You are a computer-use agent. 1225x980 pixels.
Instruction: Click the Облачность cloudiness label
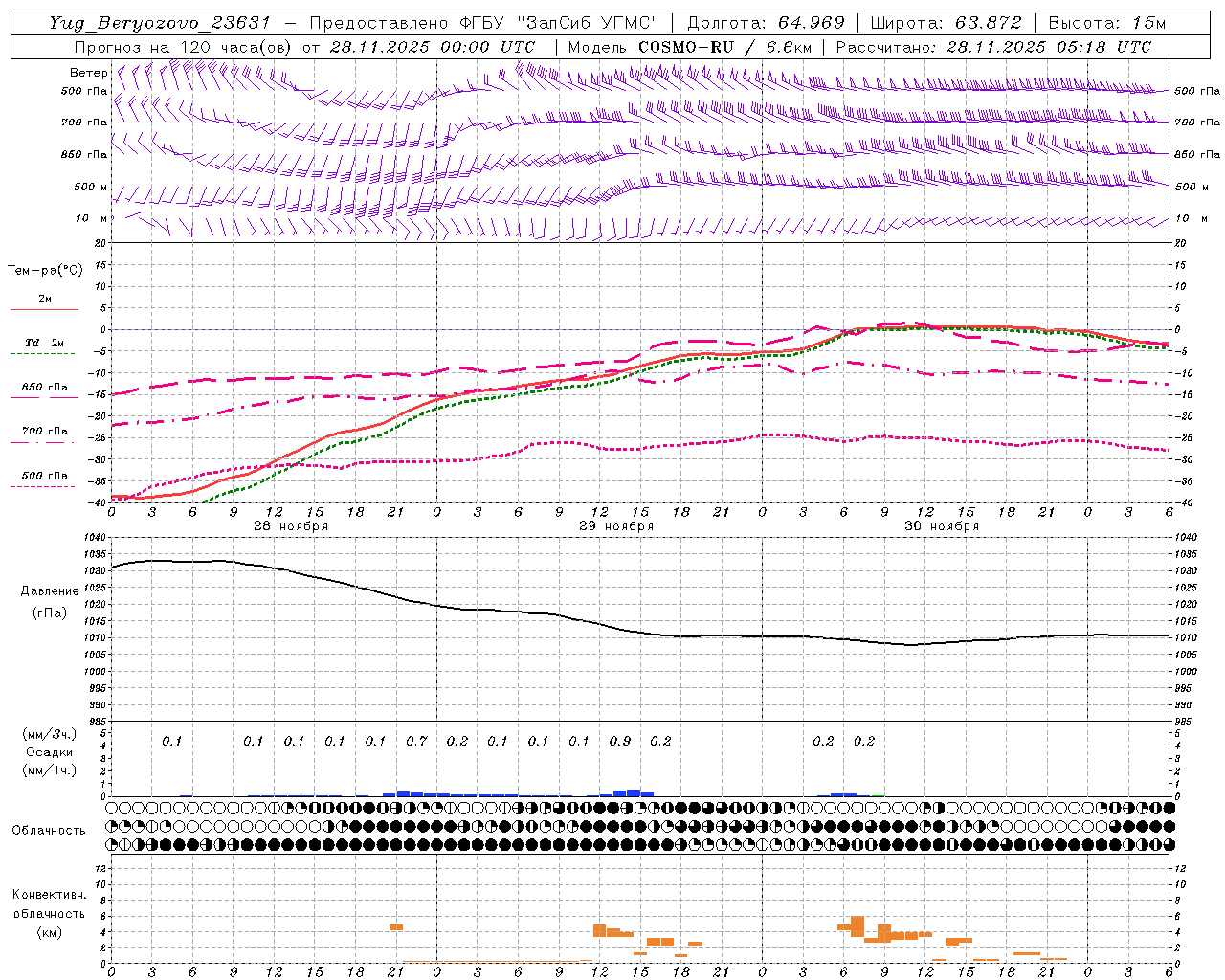(x=49, y=831)
